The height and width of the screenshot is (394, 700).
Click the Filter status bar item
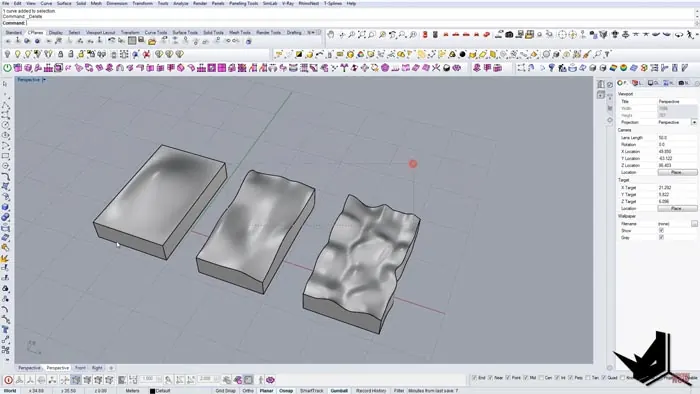coord(399,390)
